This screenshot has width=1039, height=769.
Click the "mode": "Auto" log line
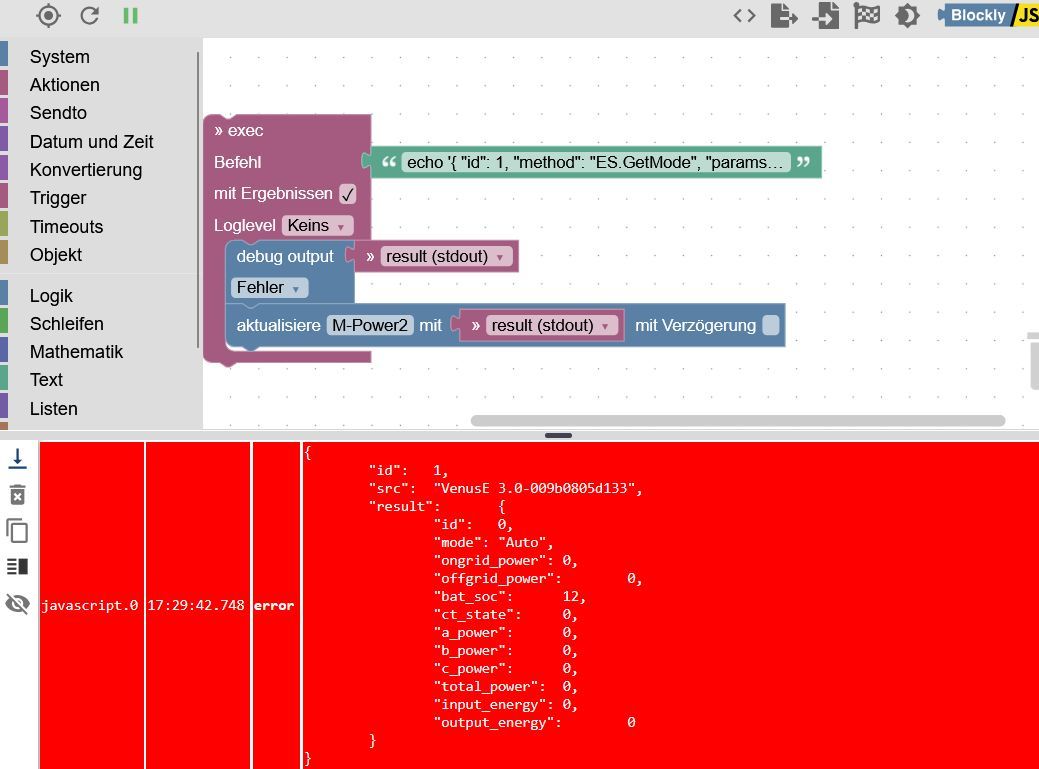point(493,542)
